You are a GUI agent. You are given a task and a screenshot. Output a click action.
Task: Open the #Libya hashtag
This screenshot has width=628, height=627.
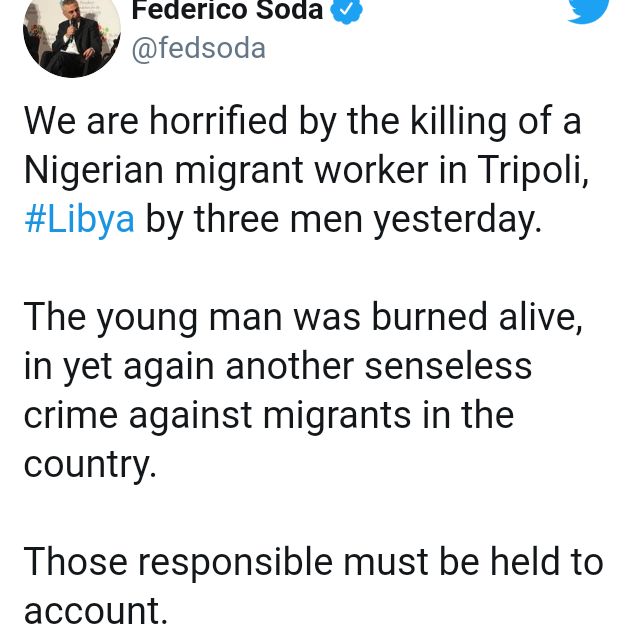(x=79, y=219)
